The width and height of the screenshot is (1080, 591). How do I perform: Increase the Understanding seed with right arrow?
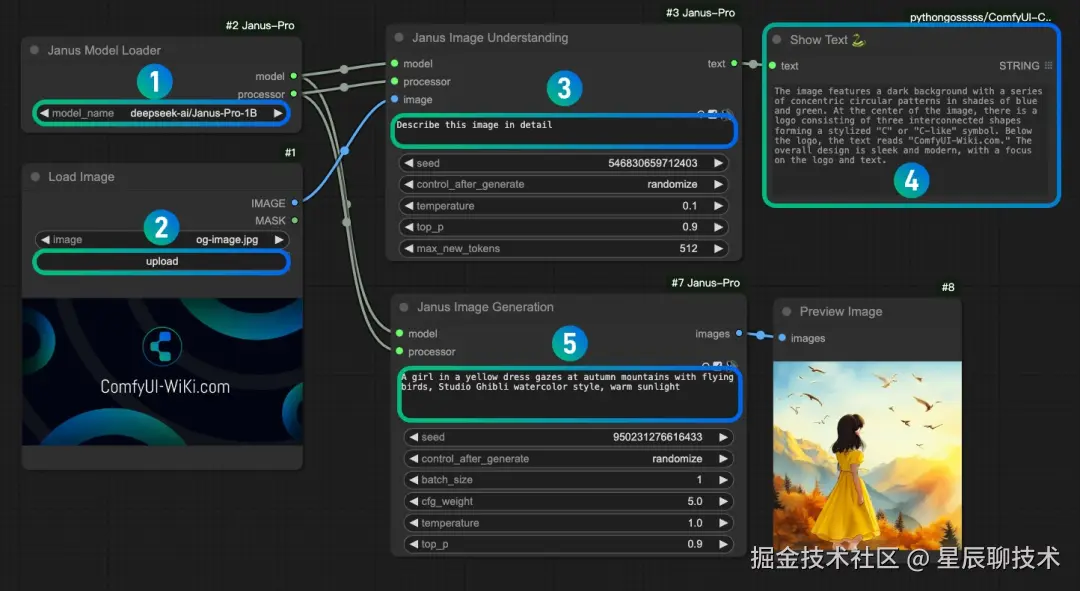tap(718, 163)
